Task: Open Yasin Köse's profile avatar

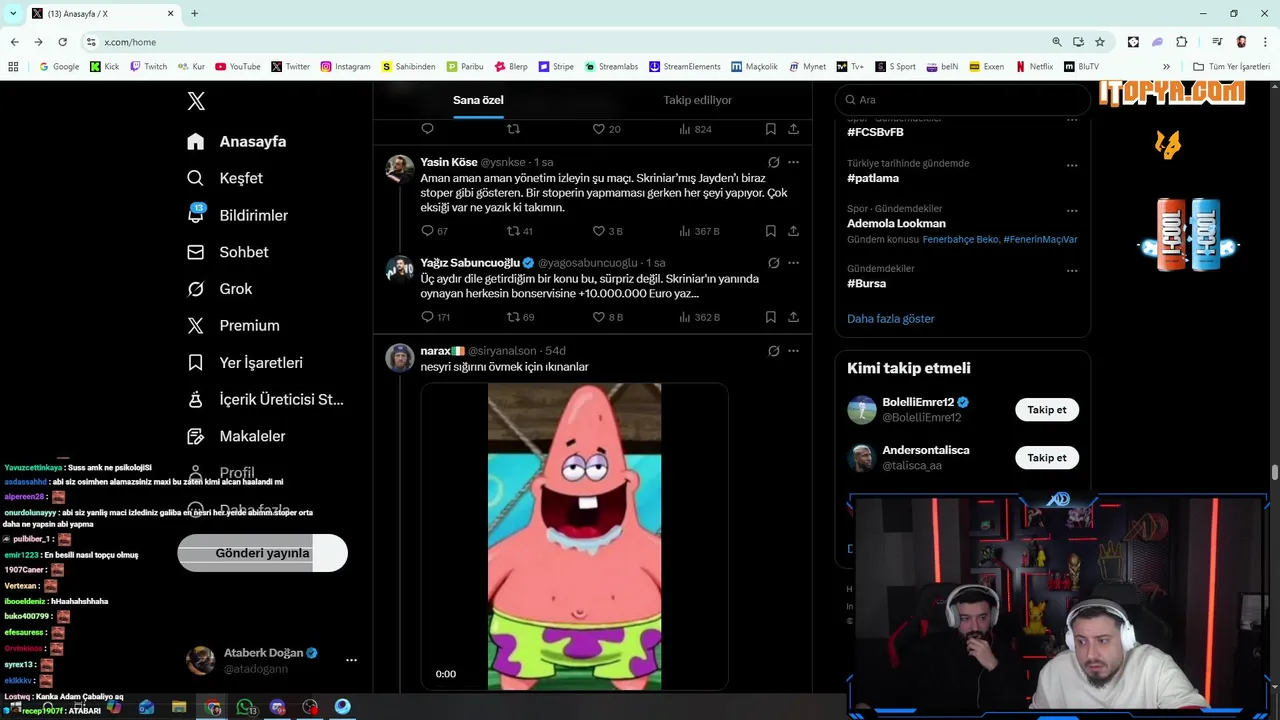Action: [400, 169]
